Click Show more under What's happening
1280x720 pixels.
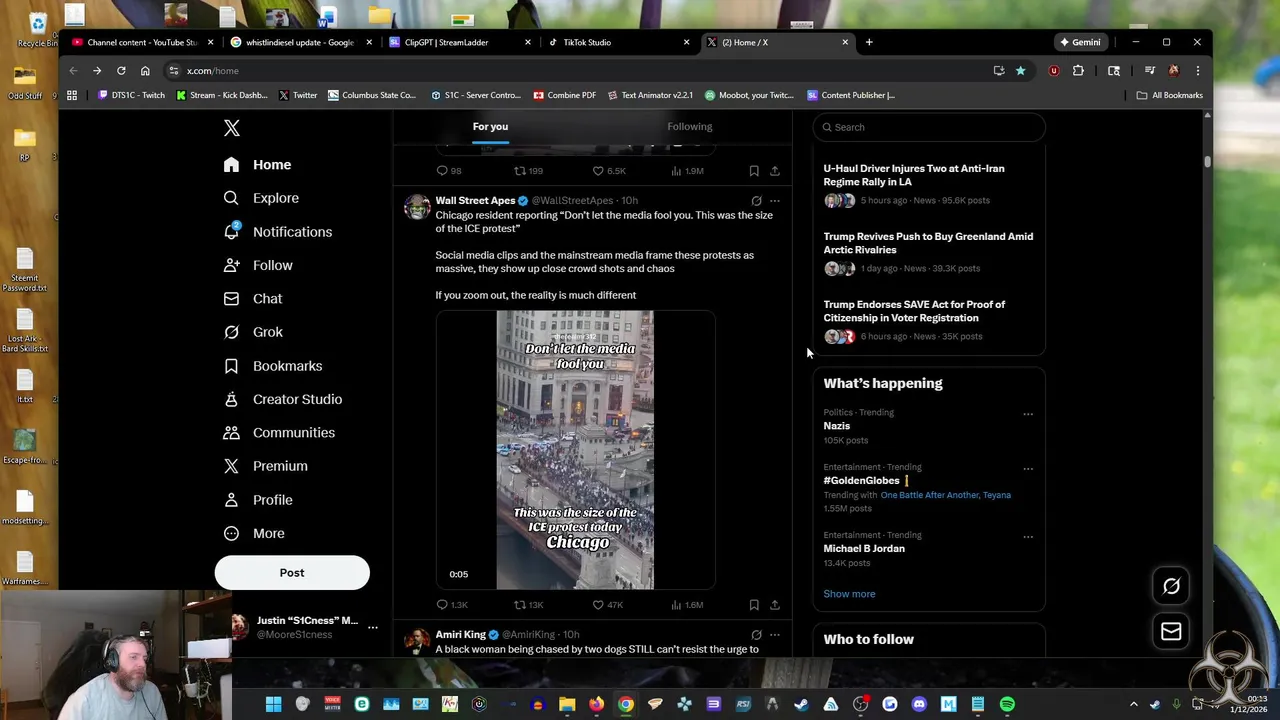coord(849,594)
